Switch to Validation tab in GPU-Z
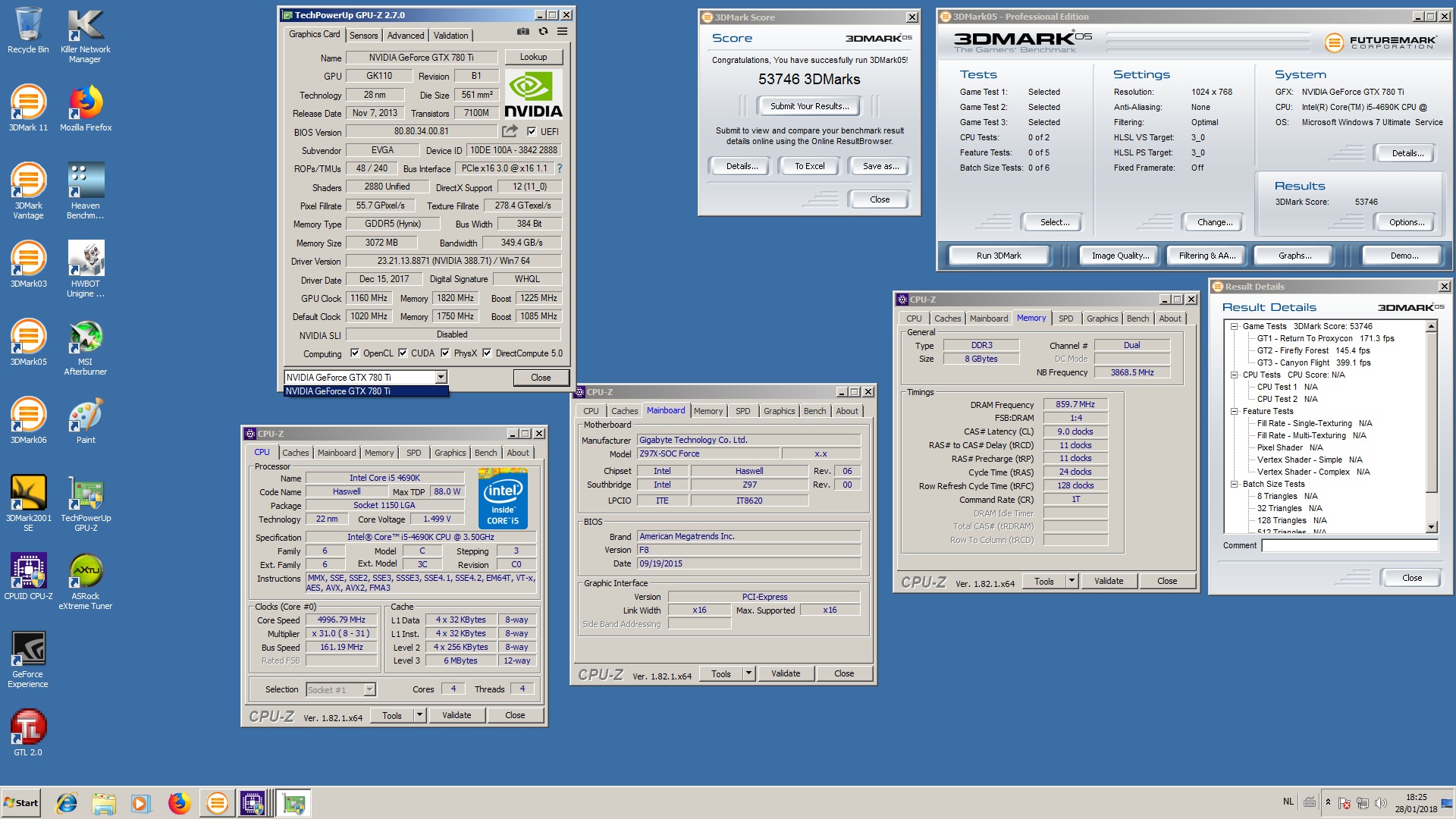Viewport: 1456px width, 819px height. point(450,36)
